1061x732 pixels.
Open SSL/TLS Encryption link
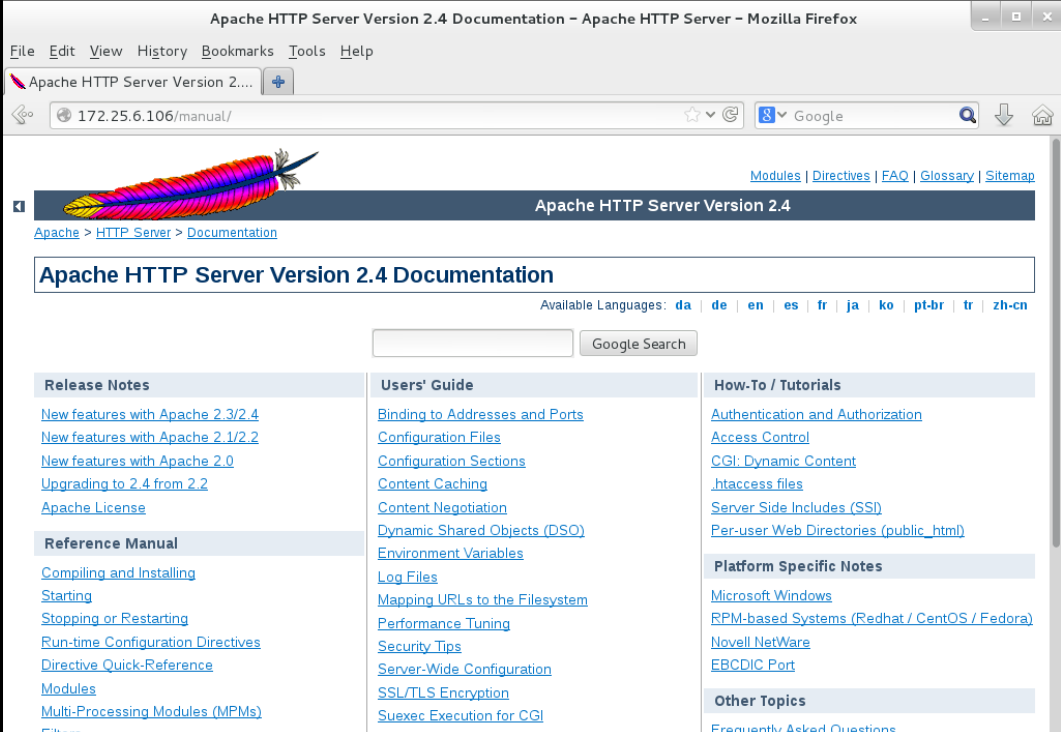pos(443,693)
